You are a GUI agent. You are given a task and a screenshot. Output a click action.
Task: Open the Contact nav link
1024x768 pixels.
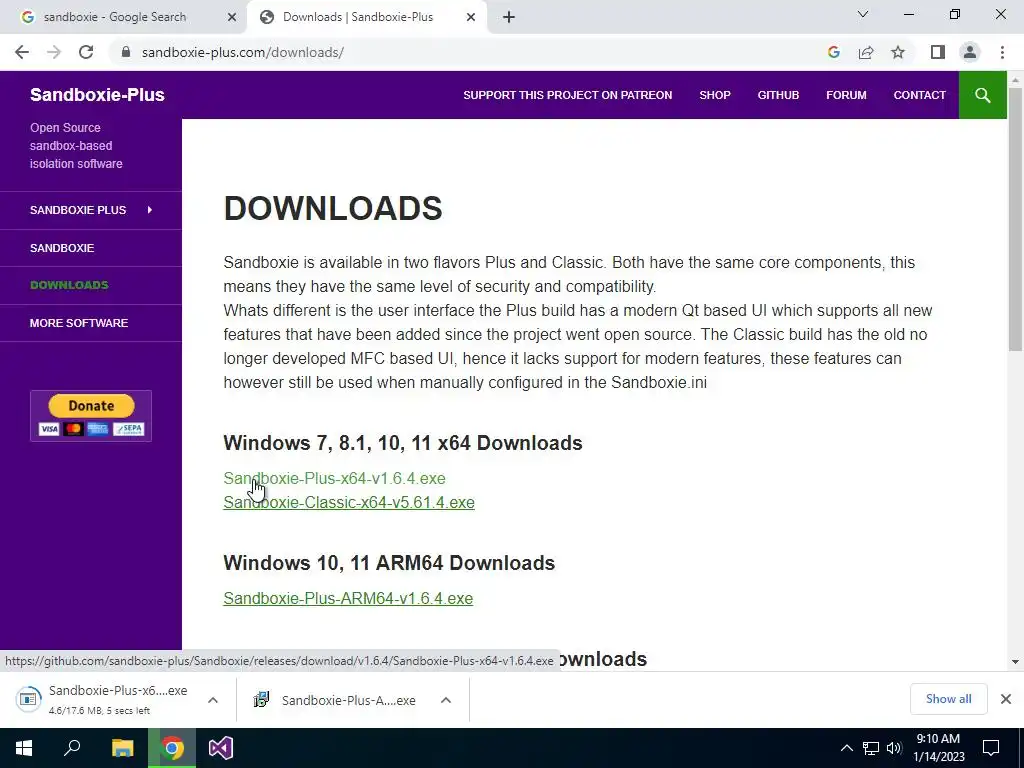point(919,95)
